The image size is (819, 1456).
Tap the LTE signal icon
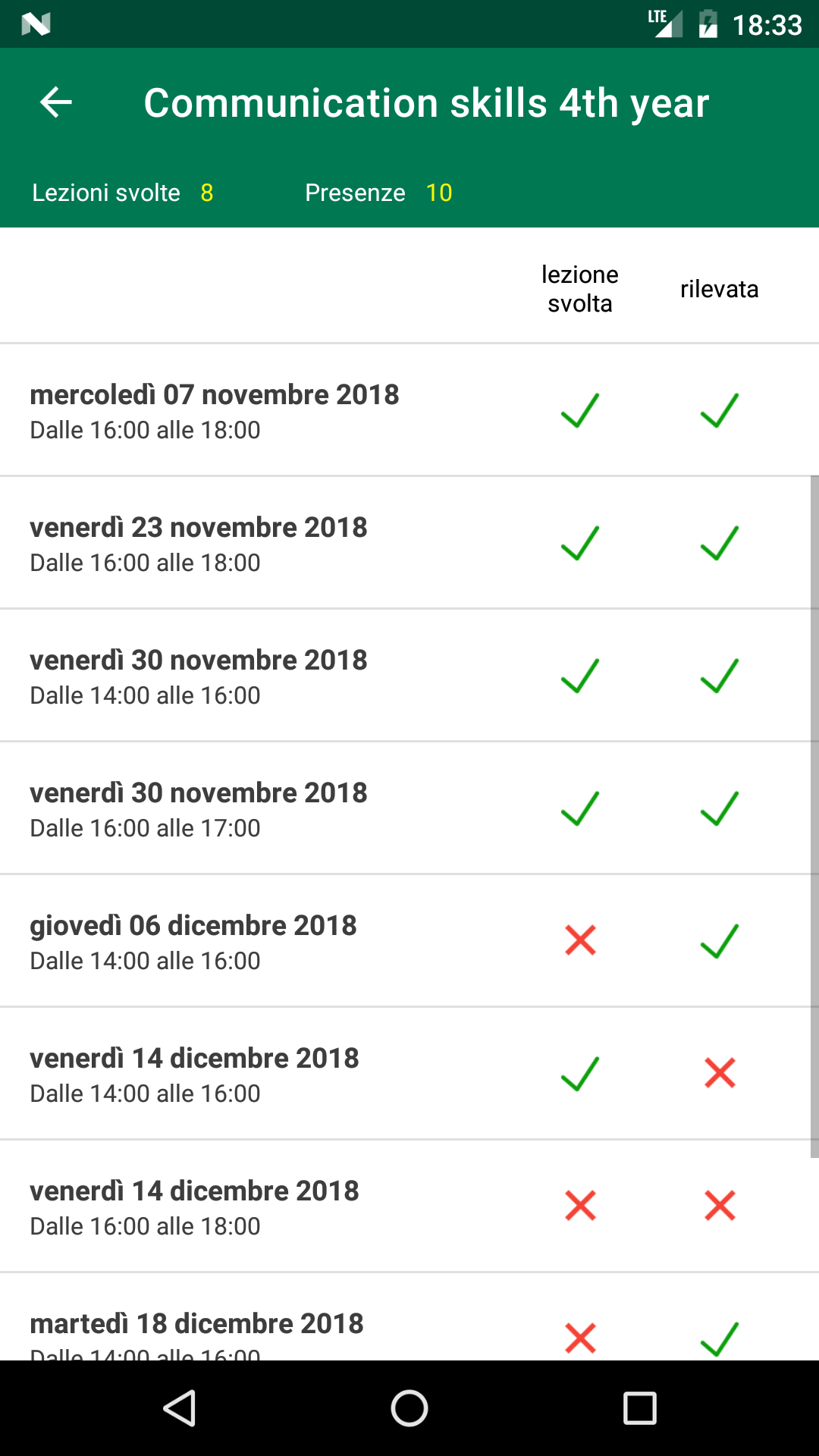pyautogui.click(x=665, y=23)
